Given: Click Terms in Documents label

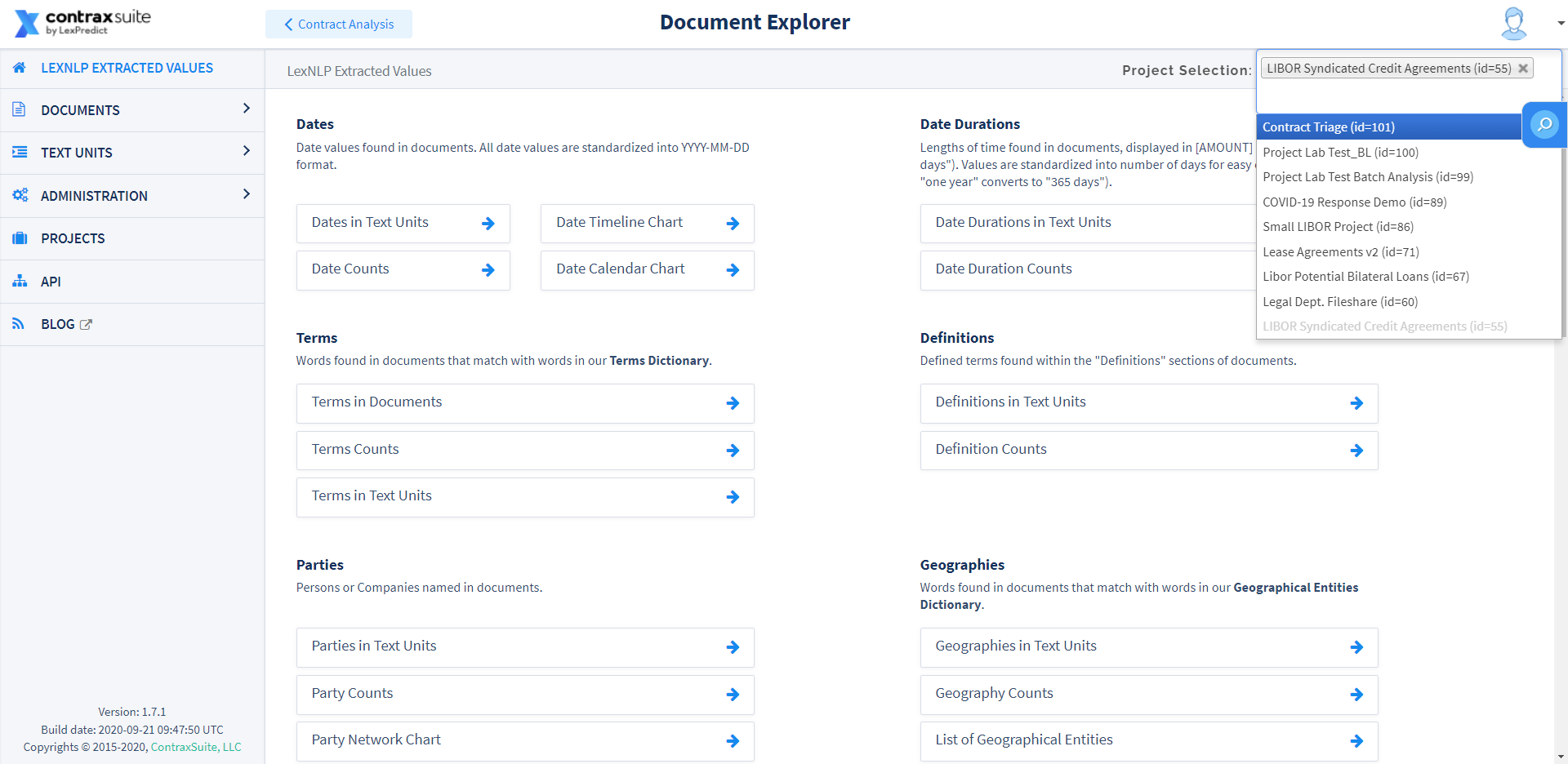Looking at the screenshot, I should (376, 402).
